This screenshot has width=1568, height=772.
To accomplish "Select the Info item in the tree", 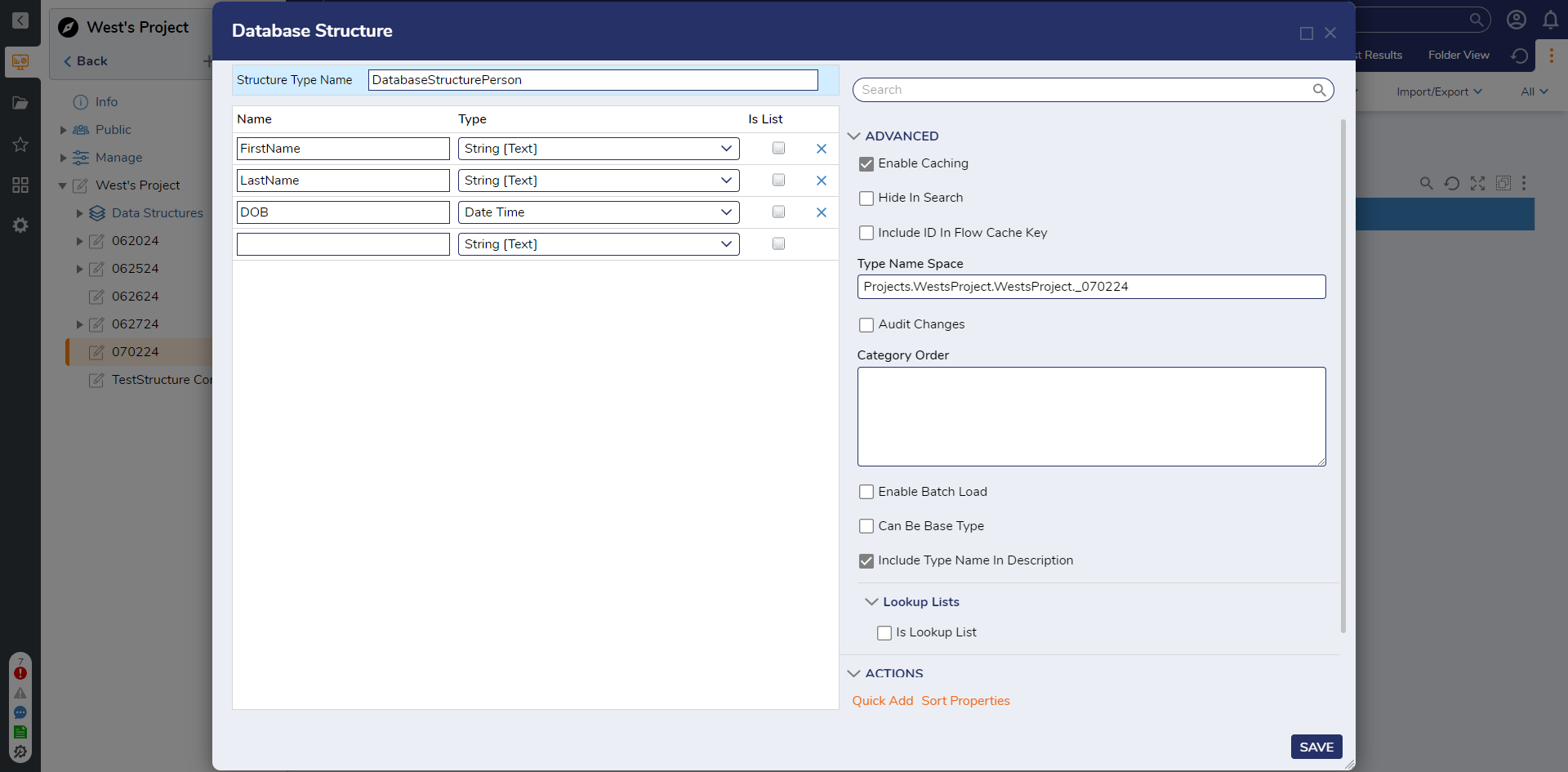I will click(x=106, y=102).
